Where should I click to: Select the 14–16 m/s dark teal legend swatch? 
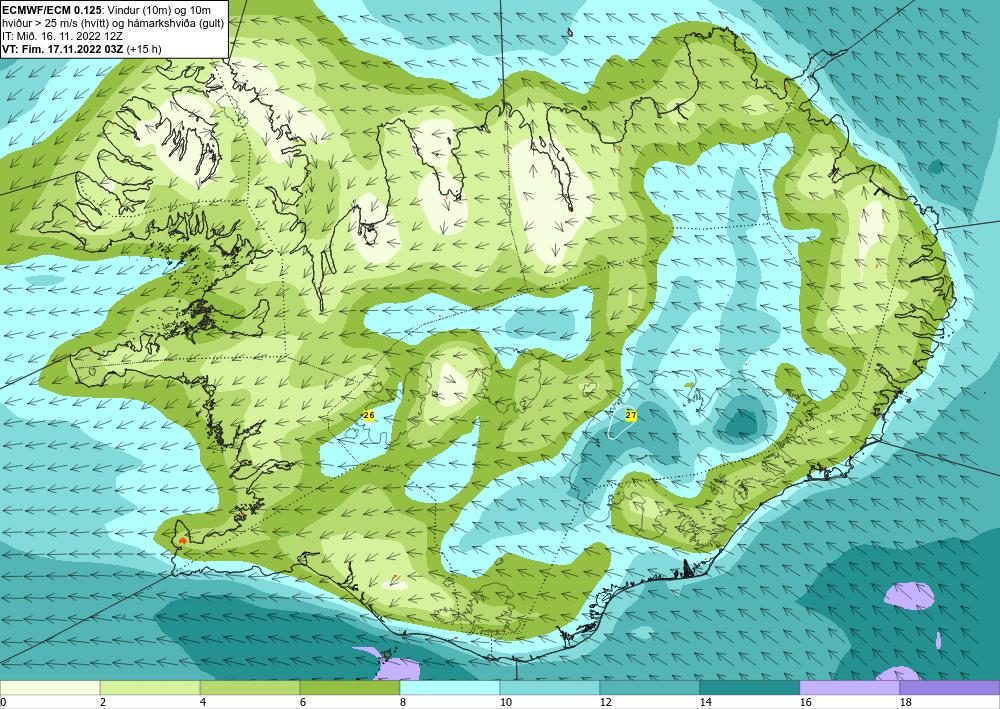pos(750,688)
